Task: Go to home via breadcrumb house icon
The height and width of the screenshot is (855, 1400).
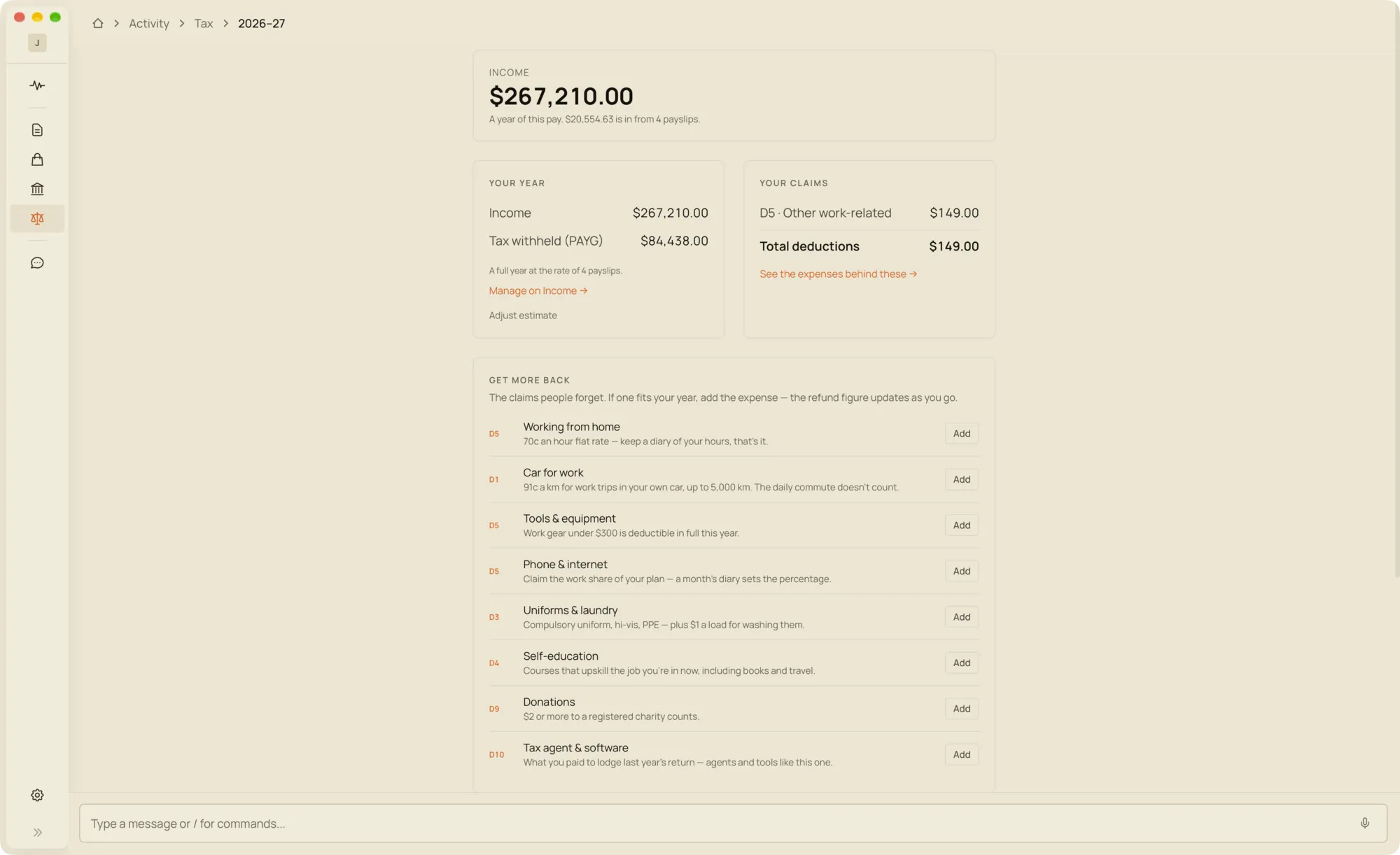Action: (x=98, y=23)
